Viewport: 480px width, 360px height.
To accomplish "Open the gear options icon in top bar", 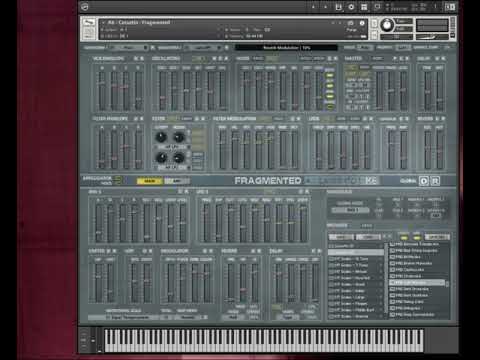I will tap(351, 7).
